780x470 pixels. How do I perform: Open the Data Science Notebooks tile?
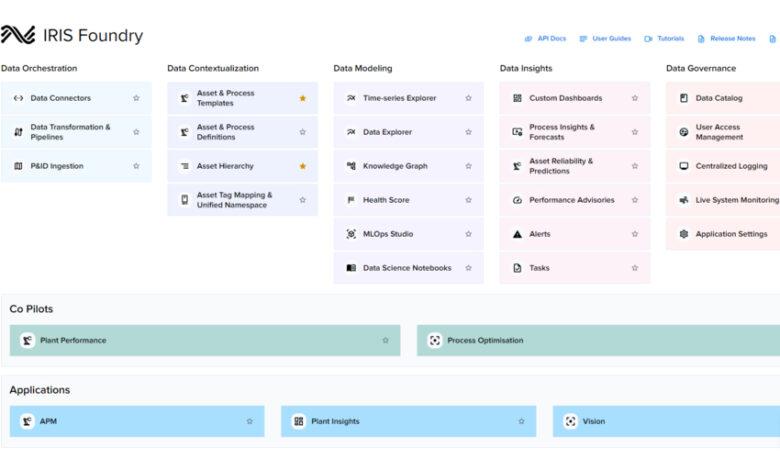406,268
